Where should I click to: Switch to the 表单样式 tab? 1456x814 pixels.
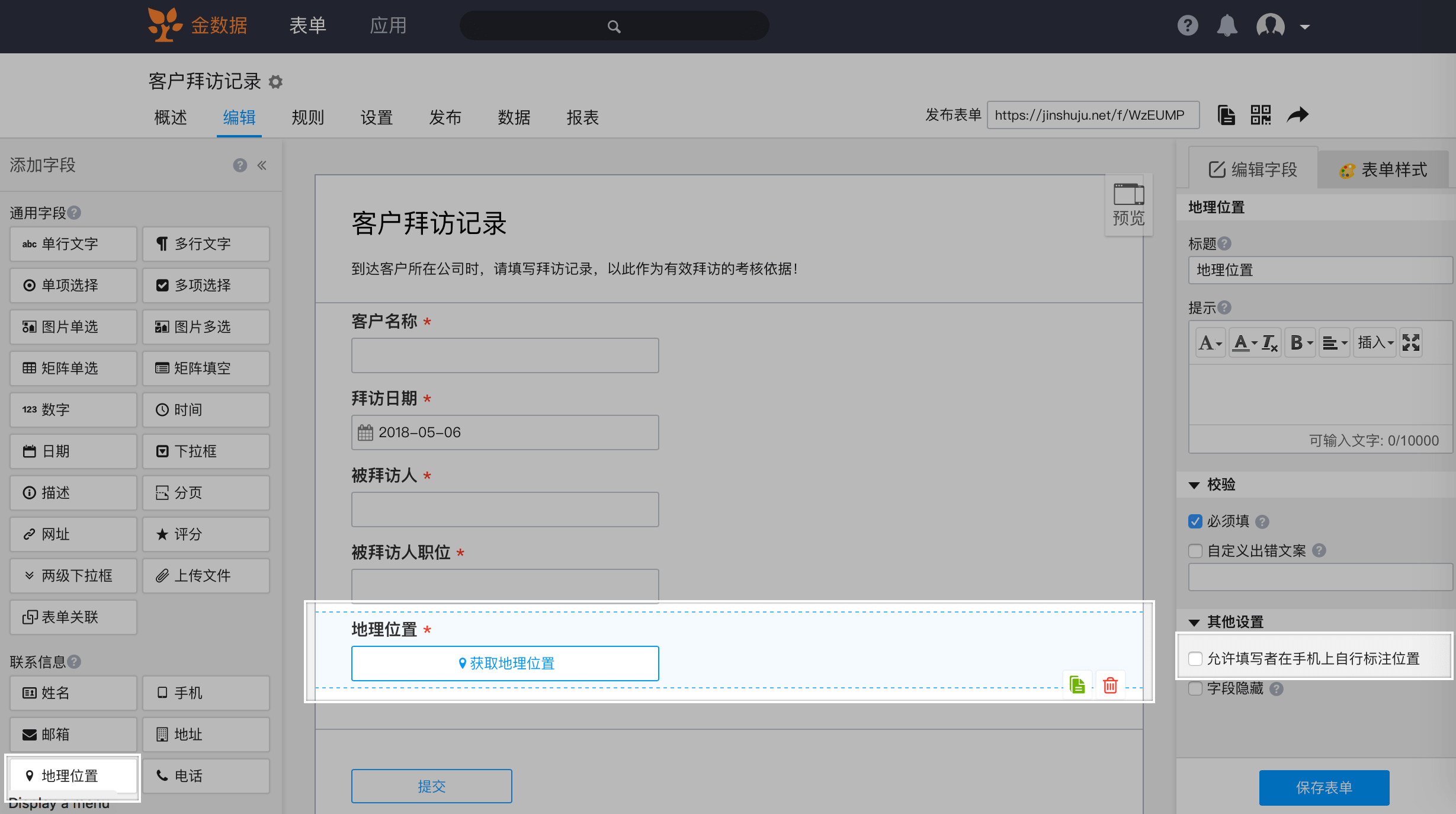pyautogui.click(x=1383, y=170)
